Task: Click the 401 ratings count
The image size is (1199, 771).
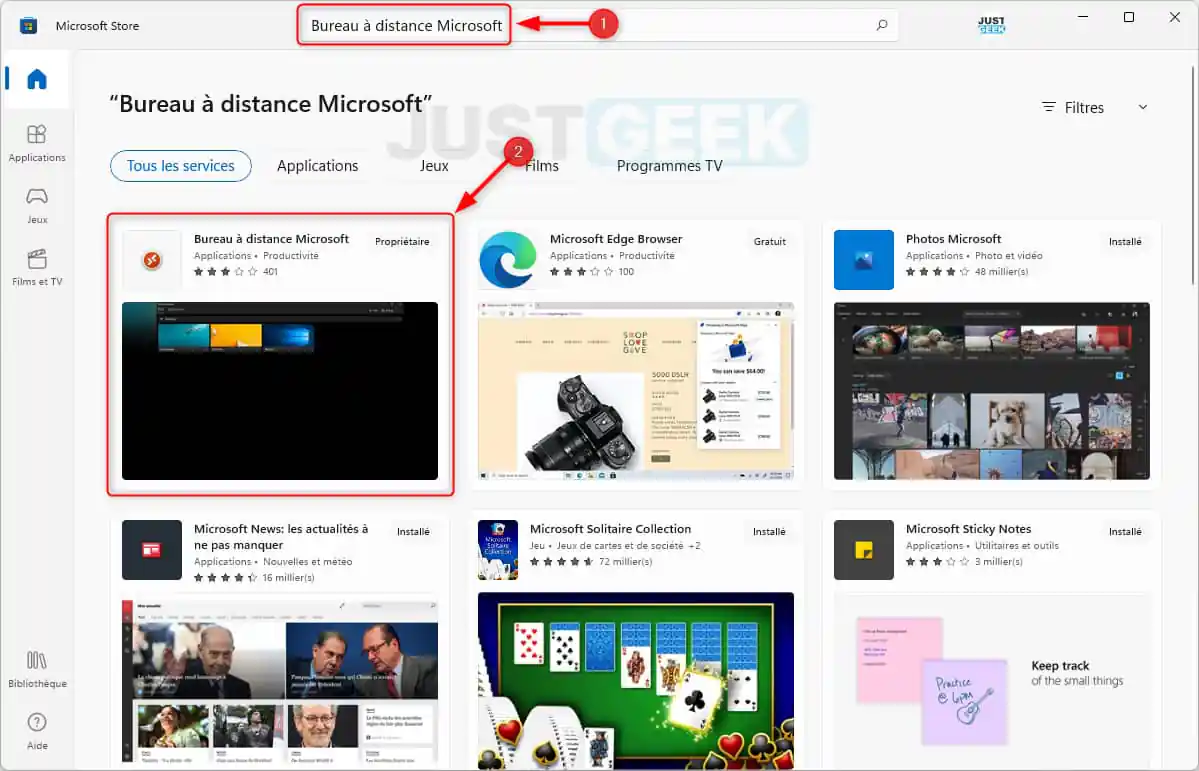Action: [x=271, y=272]
